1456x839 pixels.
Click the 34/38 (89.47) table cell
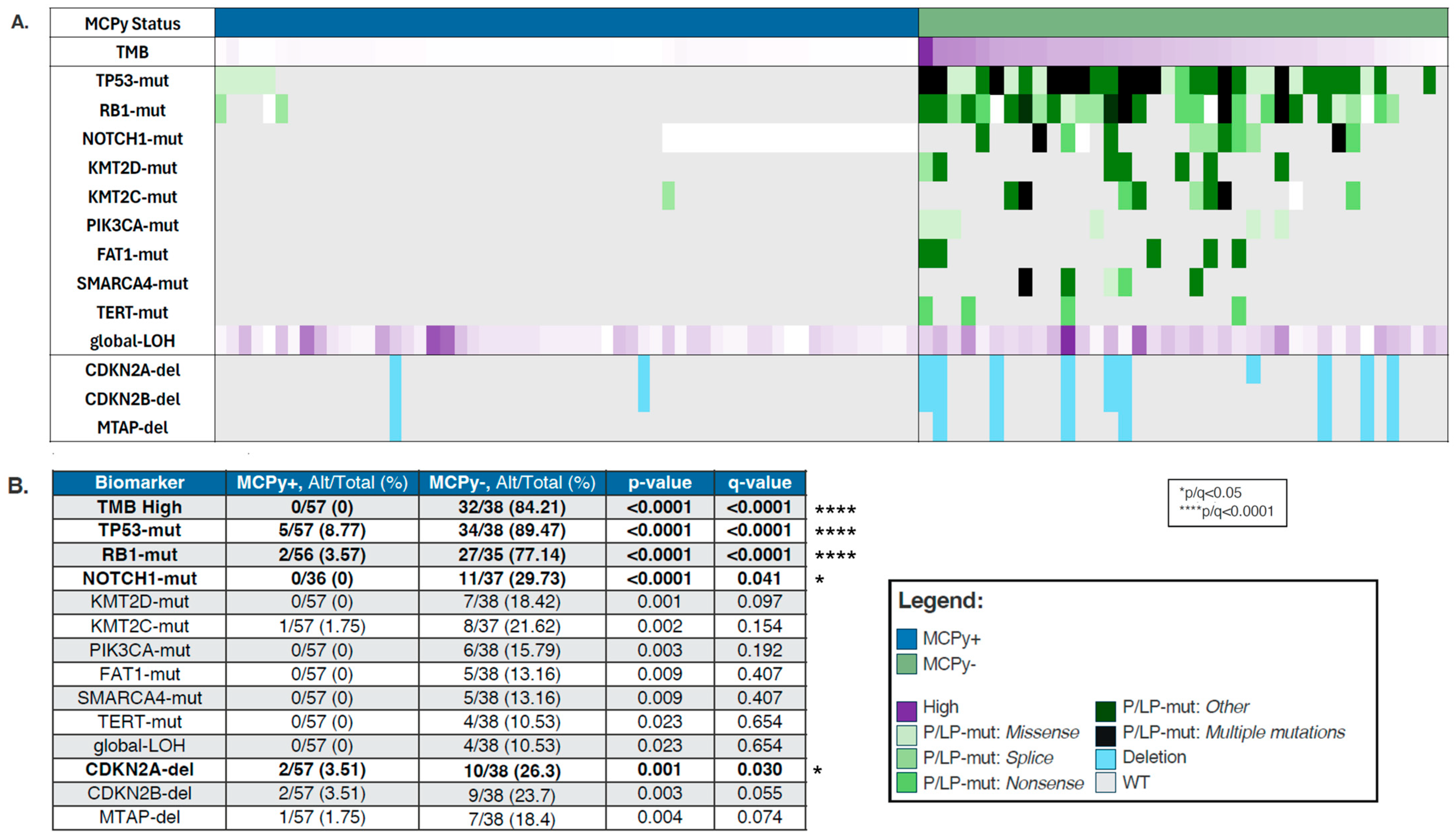click(x=512, y=530)
